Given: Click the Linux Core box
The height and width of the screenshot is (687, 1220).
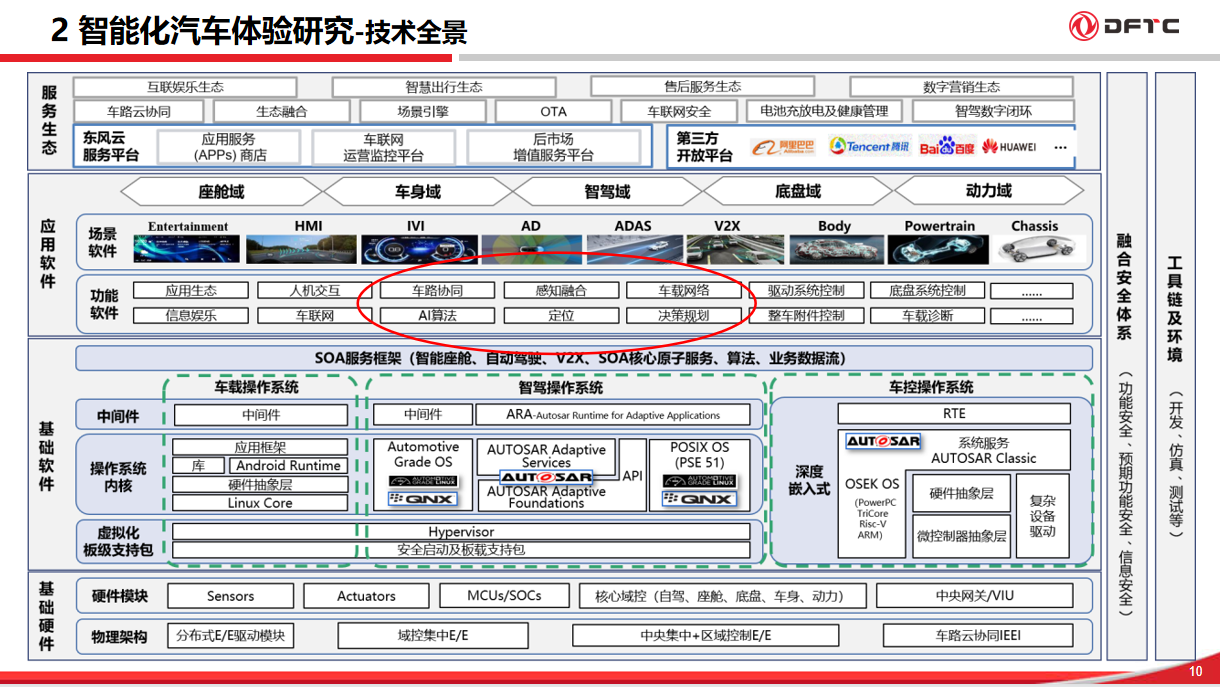Looking at the screenshot, I should 260,503.
